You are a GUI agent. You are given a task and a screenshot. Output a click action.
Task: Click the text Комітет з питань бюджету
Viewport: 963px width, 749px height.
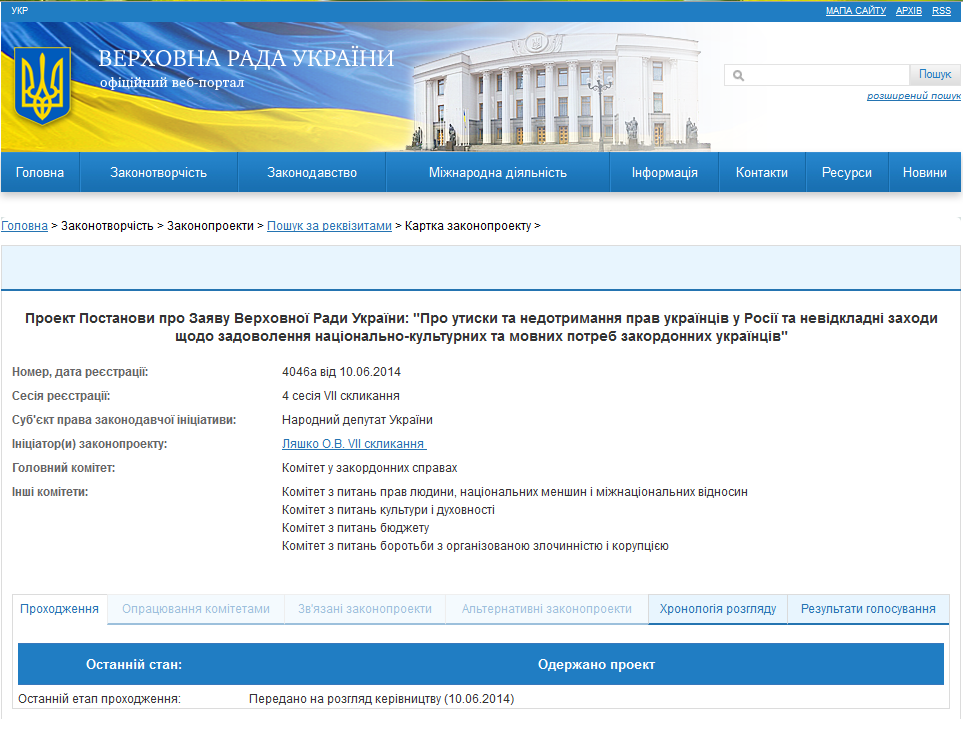[356, 528]
